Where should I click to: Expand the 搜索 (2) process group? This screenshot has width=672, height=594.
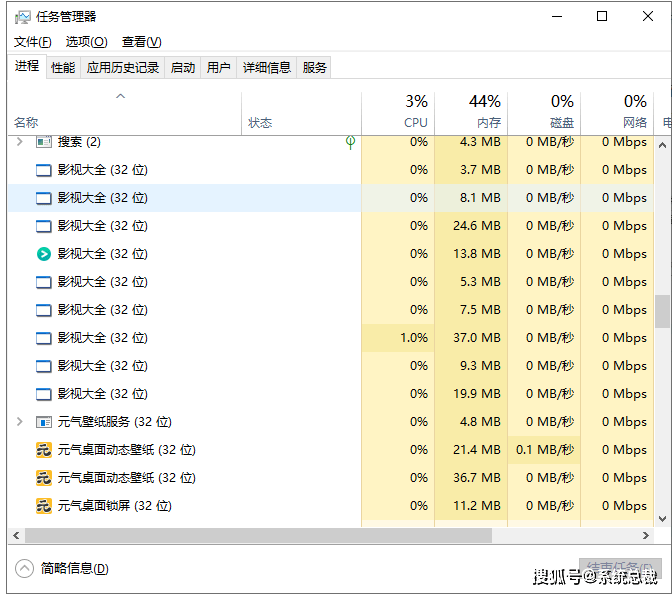pyautogui.click(x=20, y=142)
